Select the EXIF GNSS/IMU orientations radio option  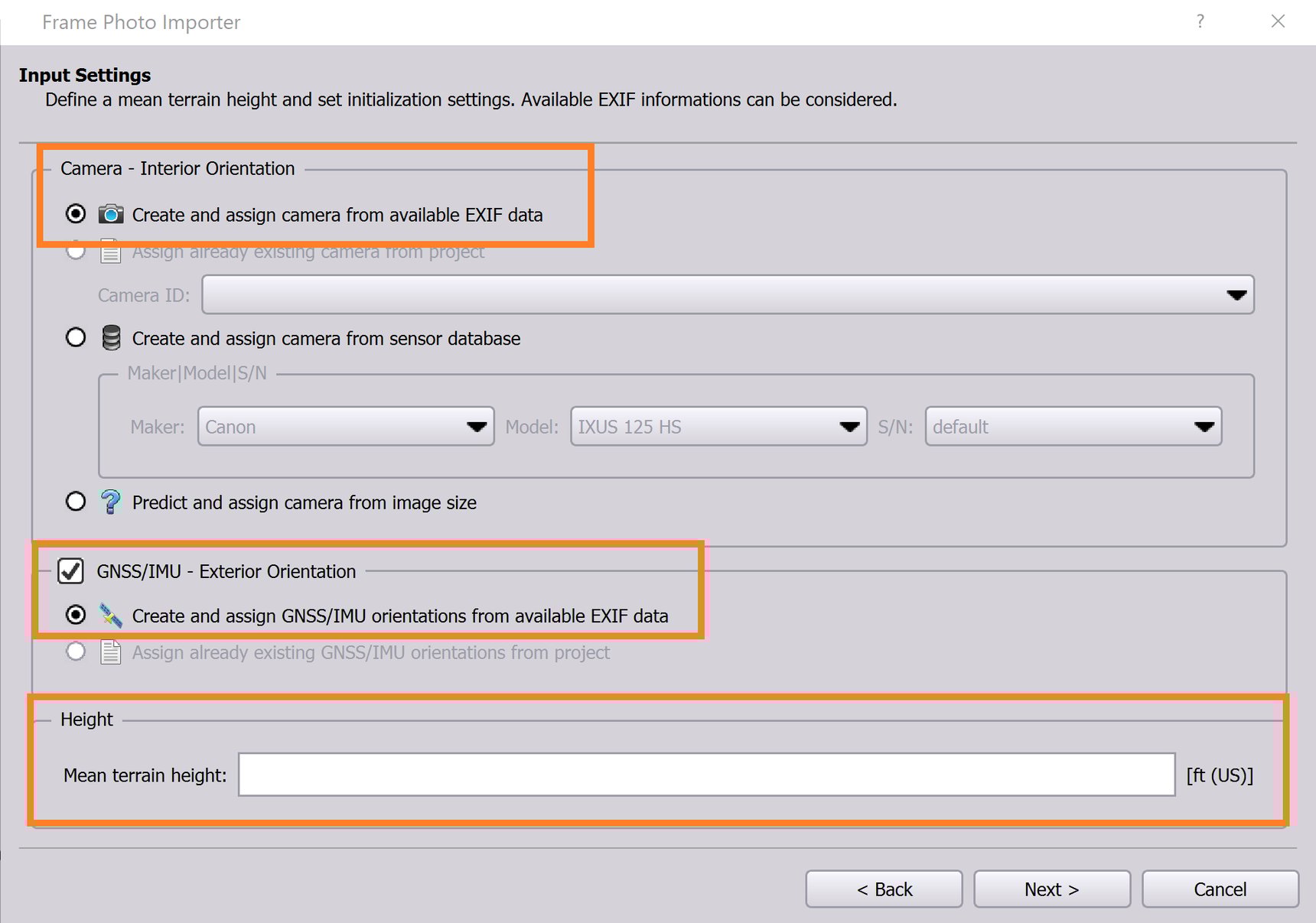pyautogui.click(x=76, y=616)
